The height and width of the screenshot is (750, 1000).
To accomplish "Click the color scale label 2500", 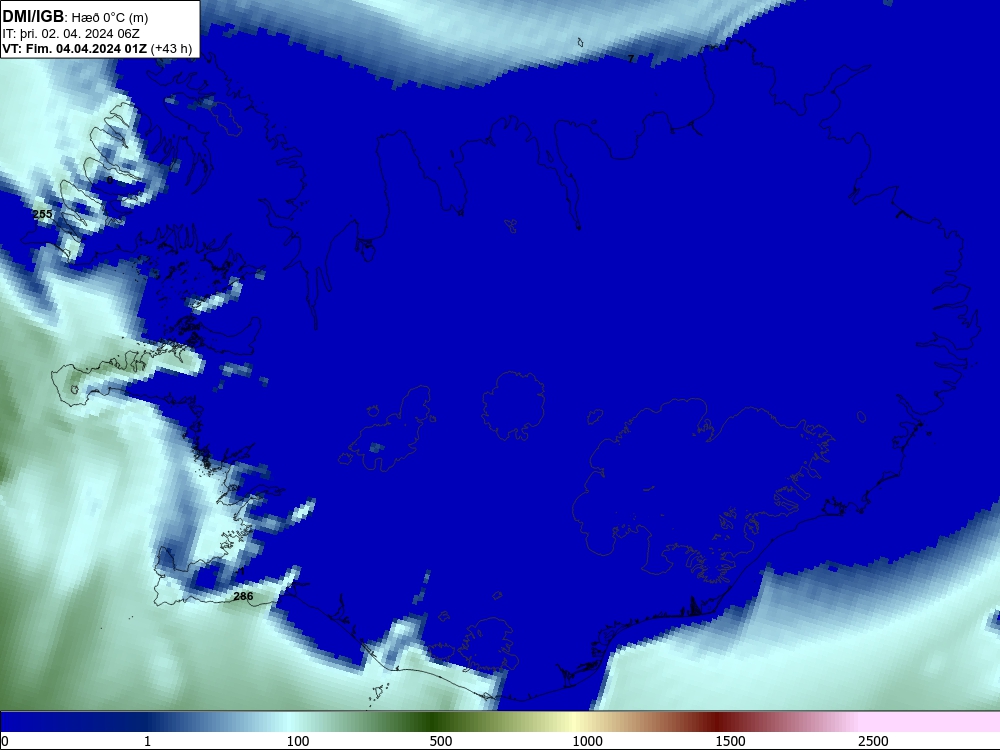I will pyautogui.click(x=873, y=741).
